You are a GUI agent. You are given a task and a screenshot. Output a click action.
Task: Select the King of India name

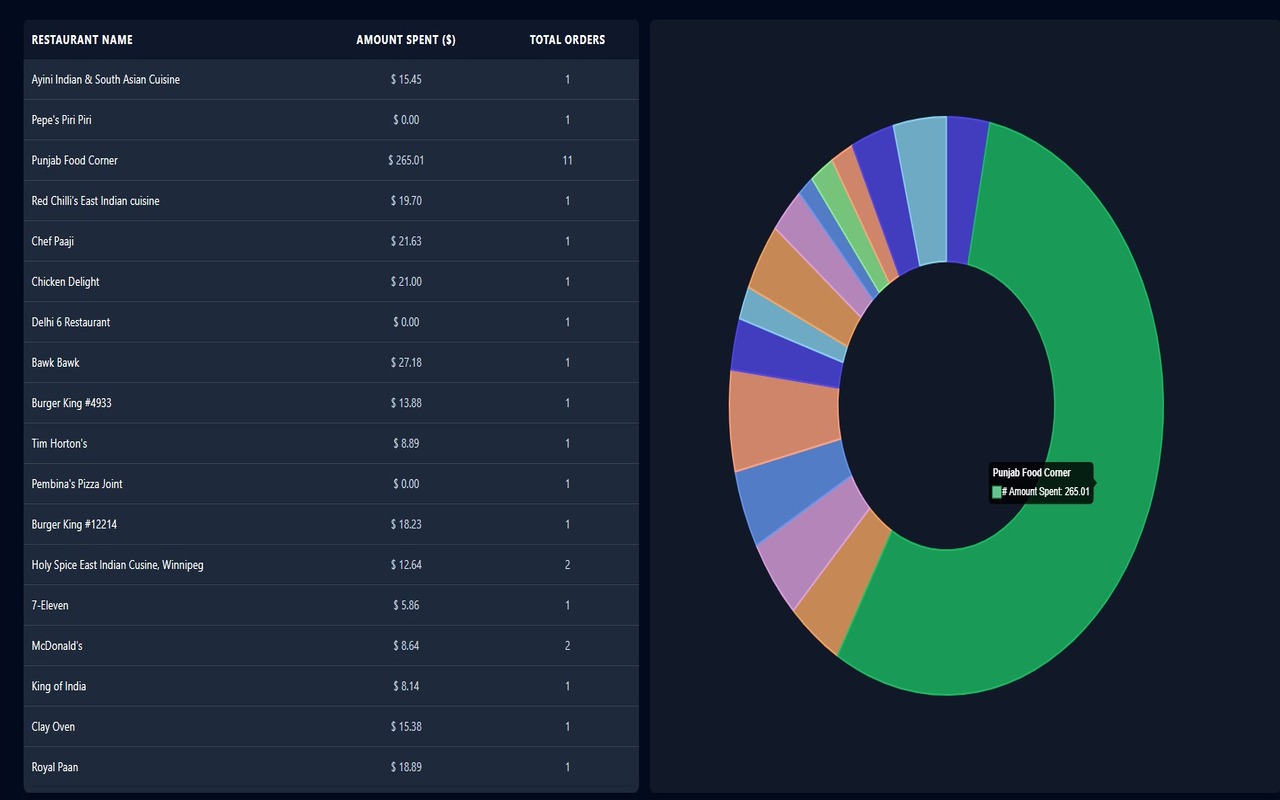coord(58,687)
